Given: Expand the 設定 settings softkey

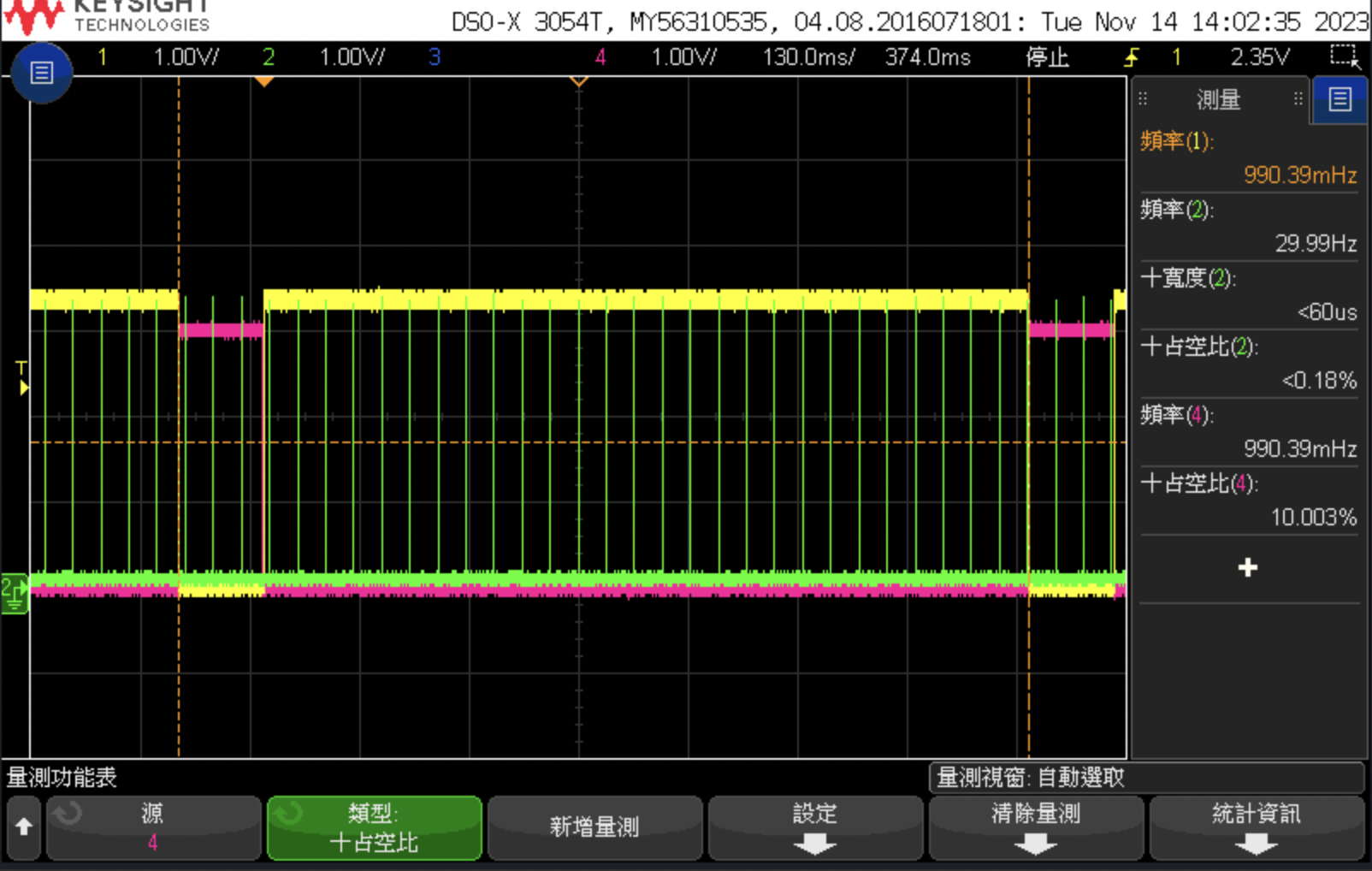Looking at the screenshot, I should click(814, 827).
